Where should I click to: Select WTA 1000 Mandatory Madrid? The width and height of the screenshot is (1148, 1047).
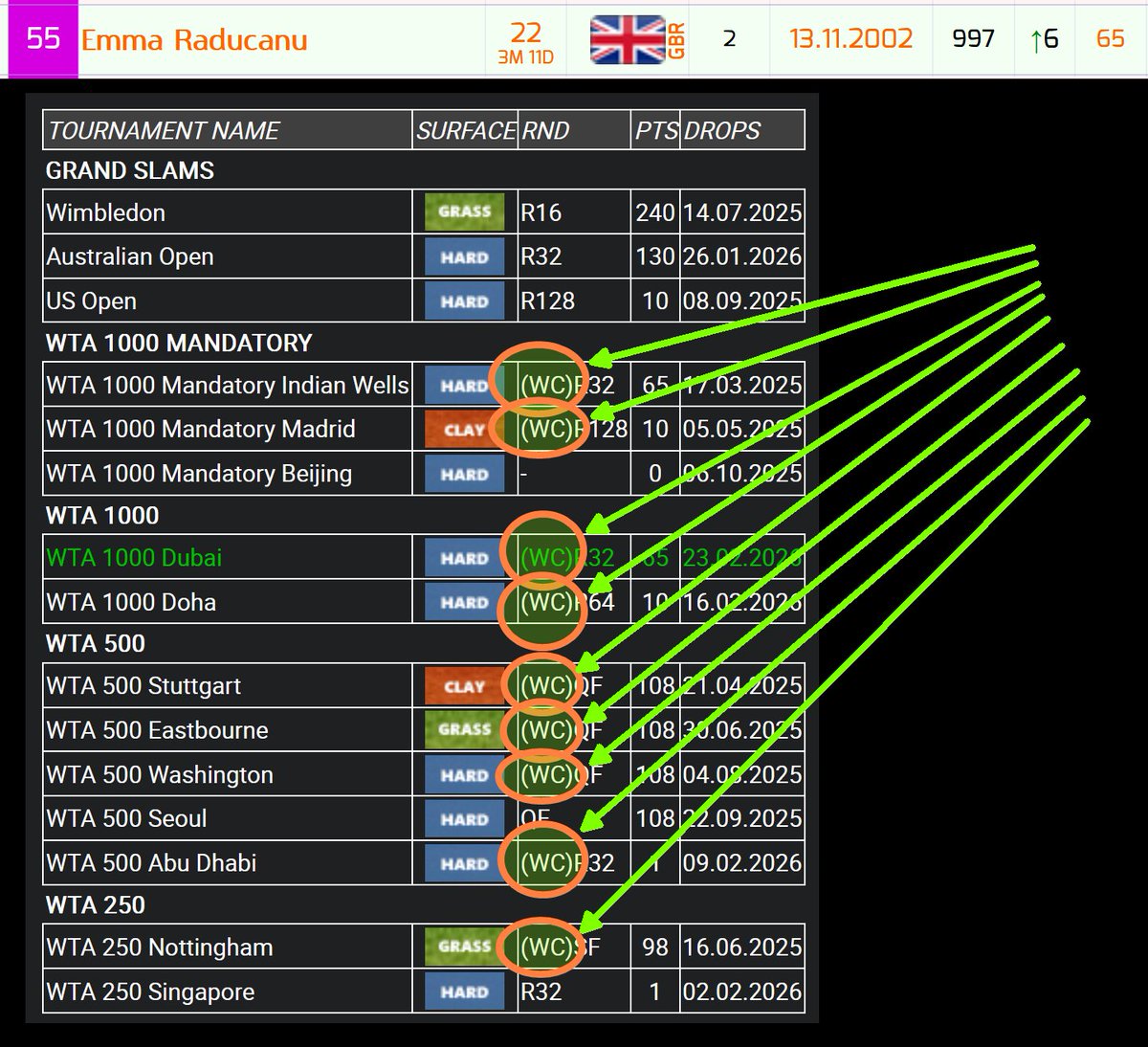(201, 429)
